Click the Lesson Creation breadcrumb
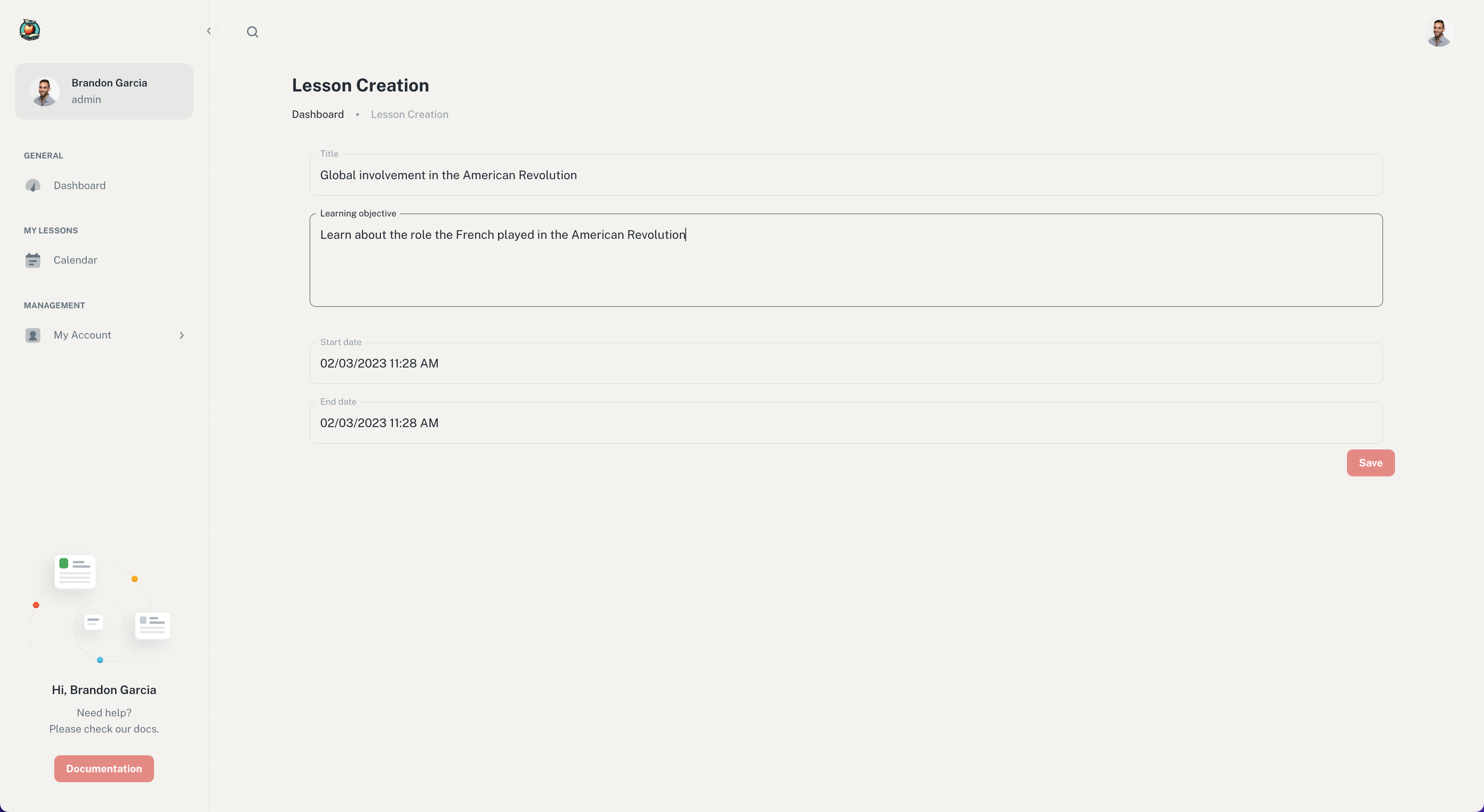The width and height of the screenshot is (1484, 812). click(x=410, y=115)
